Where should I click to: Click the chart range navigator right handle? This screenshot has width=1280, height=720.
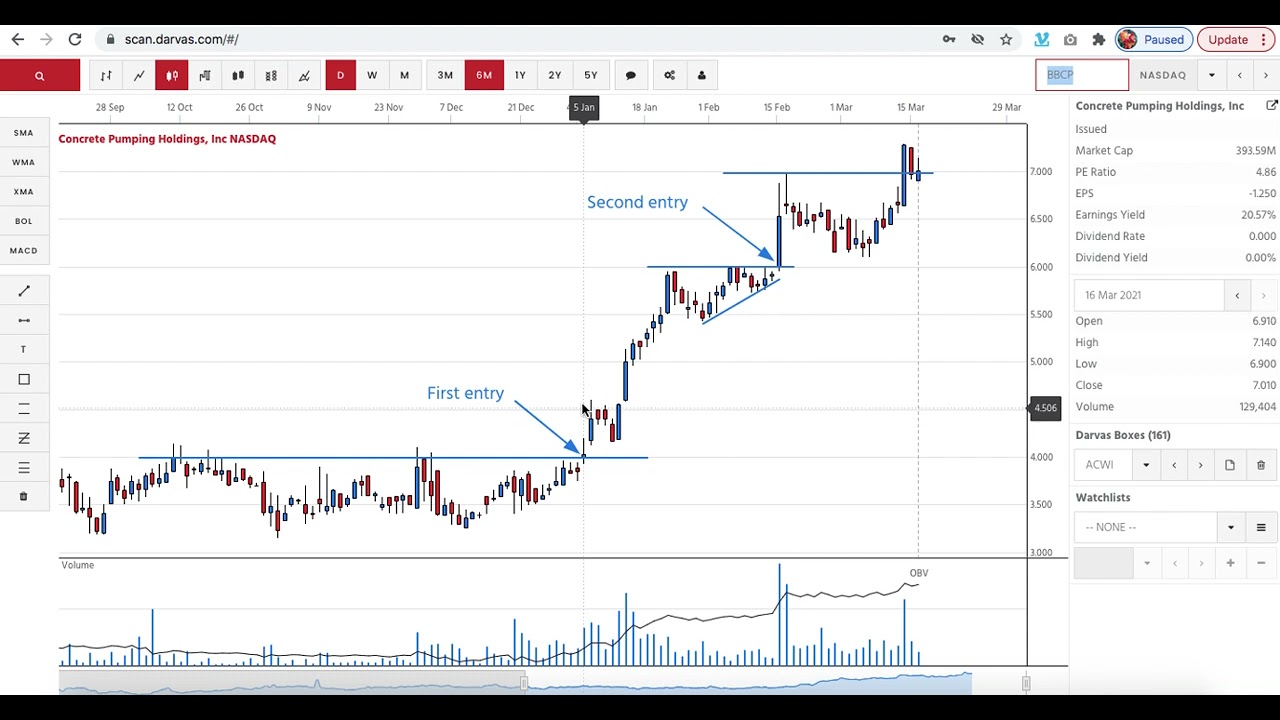point(1026,683)
